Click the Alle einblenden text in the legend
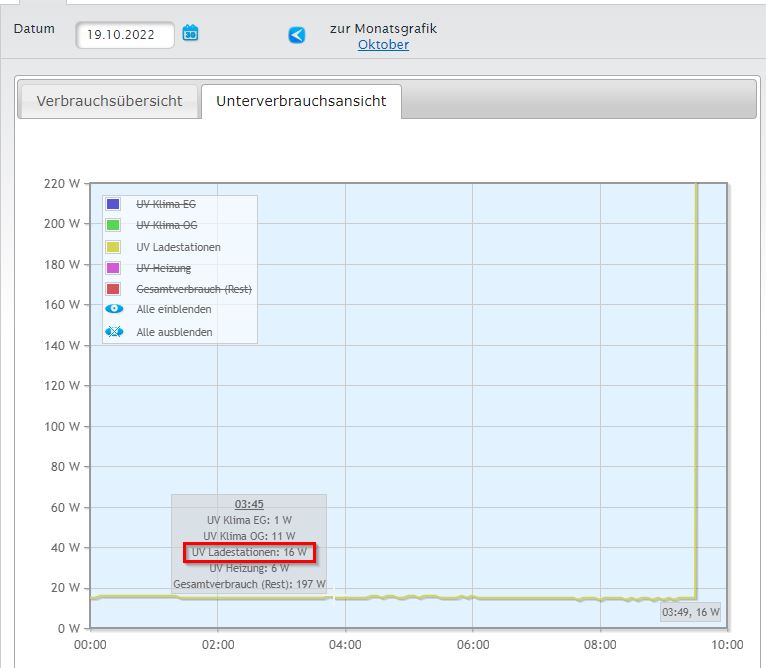Image resolution: width=766 pixels, height=668 pixels. click(x=174, y=310)
